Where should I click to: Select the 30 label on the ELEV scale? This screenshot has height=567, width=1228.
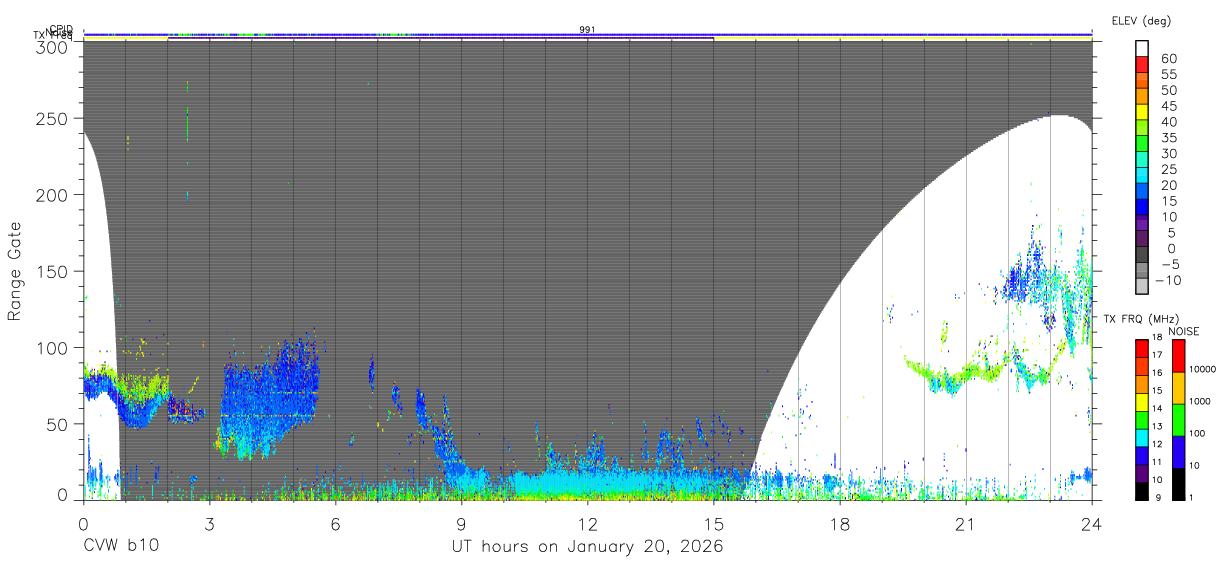(x=1168, y=153)
